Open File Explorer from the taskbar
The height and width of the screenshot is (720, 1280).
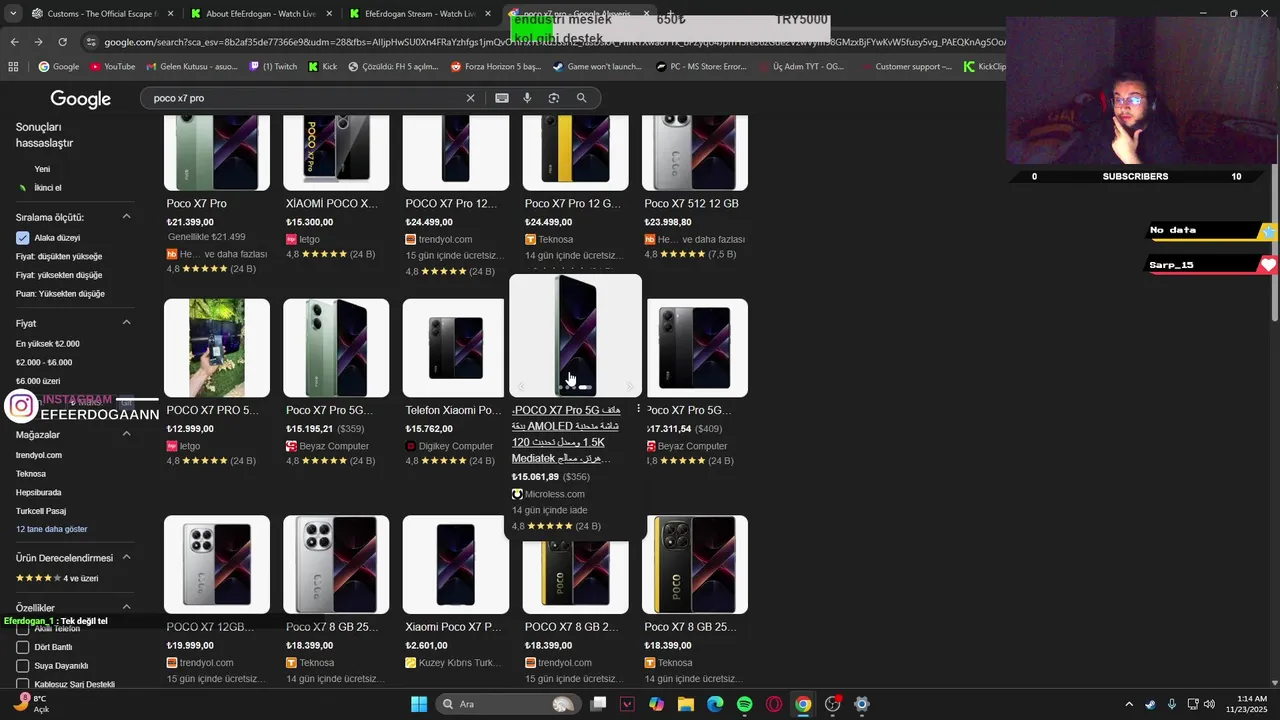tap(686, 704)
